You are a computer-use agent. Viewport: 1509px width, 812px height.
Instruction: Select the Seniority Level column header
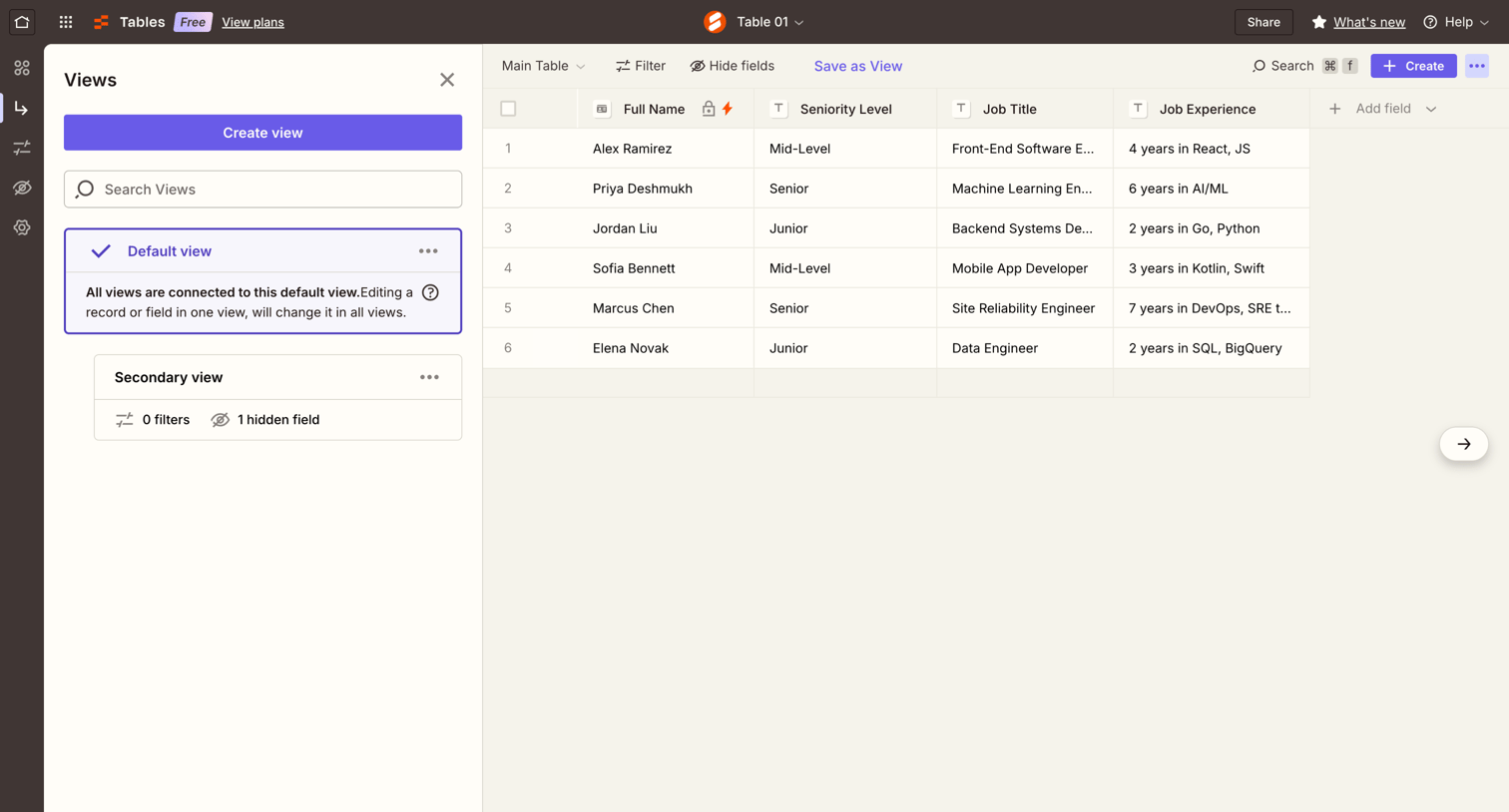tap(845, 109)
